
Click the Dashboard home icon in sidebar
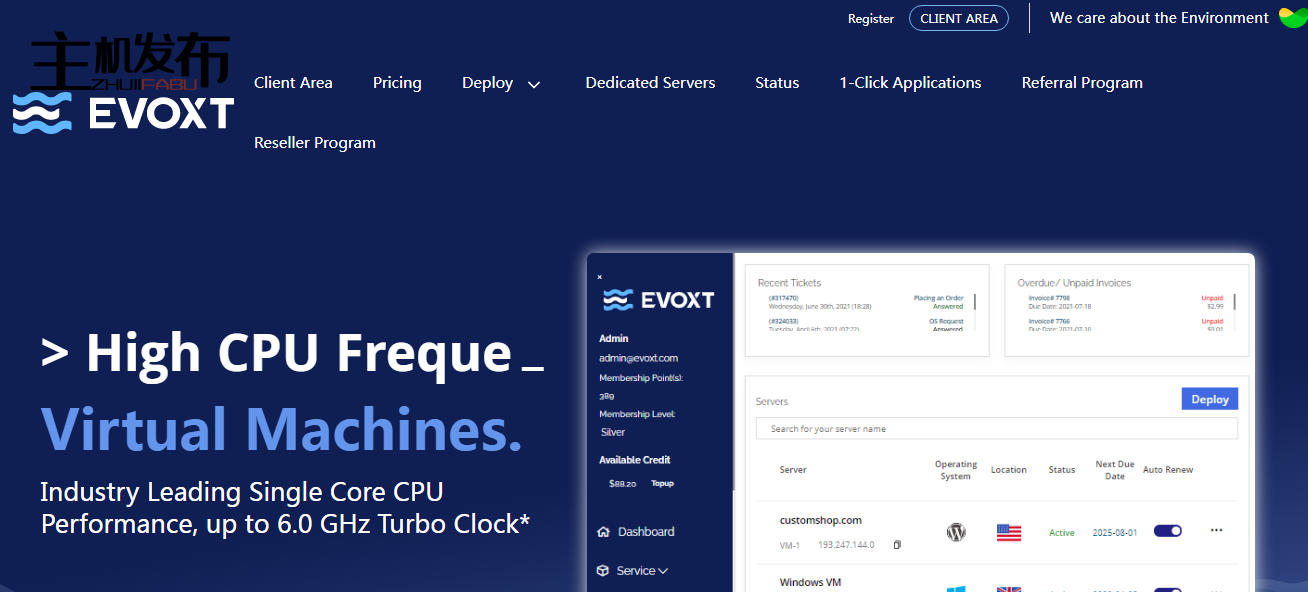603,532
